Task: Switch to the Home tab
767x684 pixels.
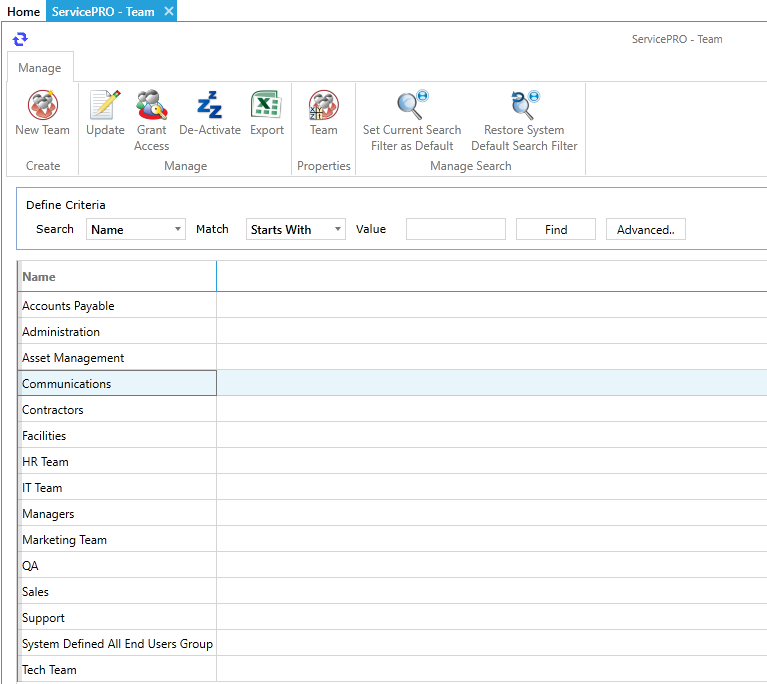Action: pyautogui.click(x=23, y=11)
